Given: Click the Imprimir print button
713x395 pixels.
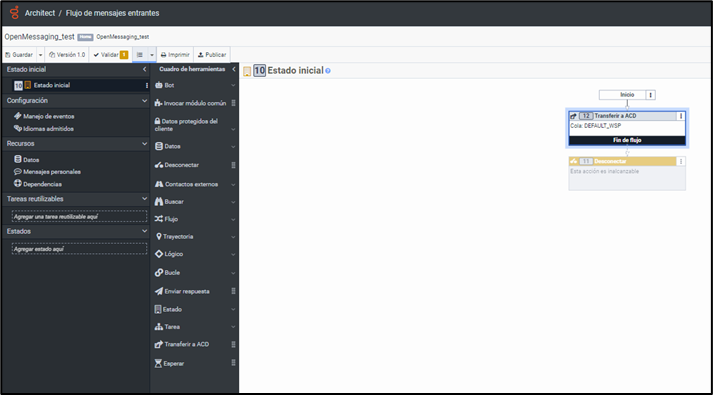Looking at the screenshot, I should (175, 55).
